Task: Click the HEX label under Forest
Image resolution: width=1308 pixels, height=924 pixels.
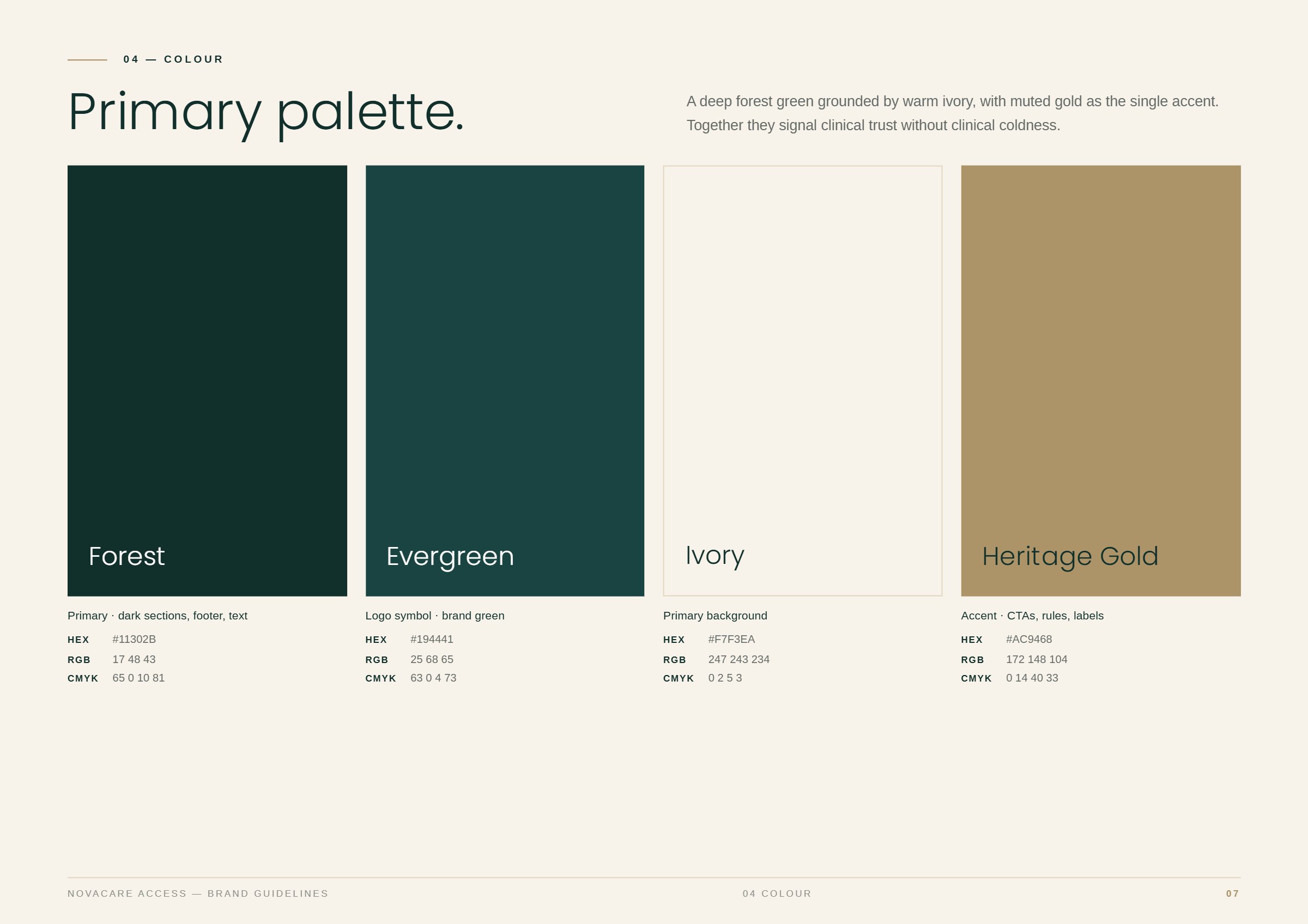Action: point(78,640)
